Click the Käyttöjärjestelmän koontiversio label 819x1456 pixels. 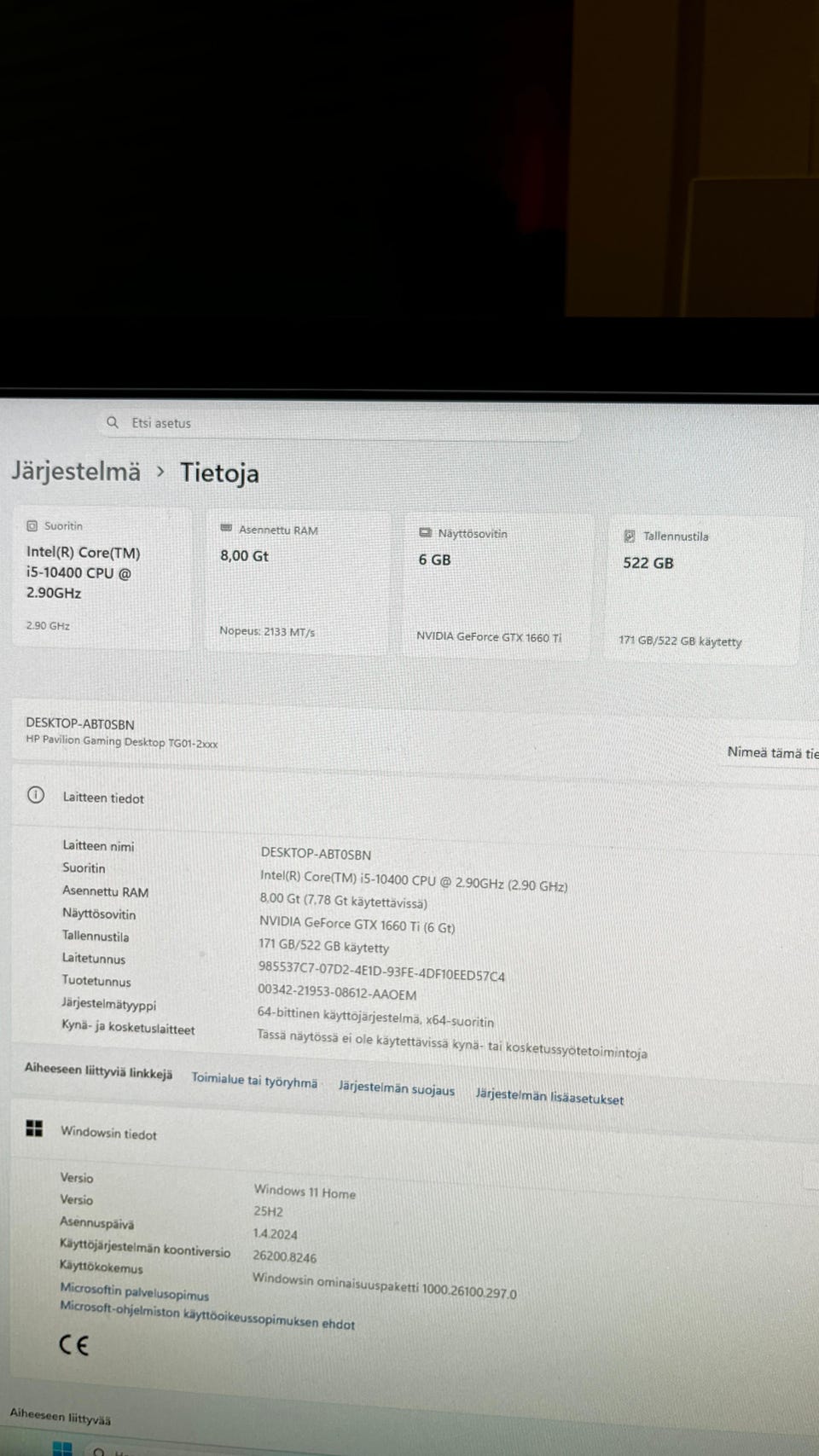tap(145, 1248)
